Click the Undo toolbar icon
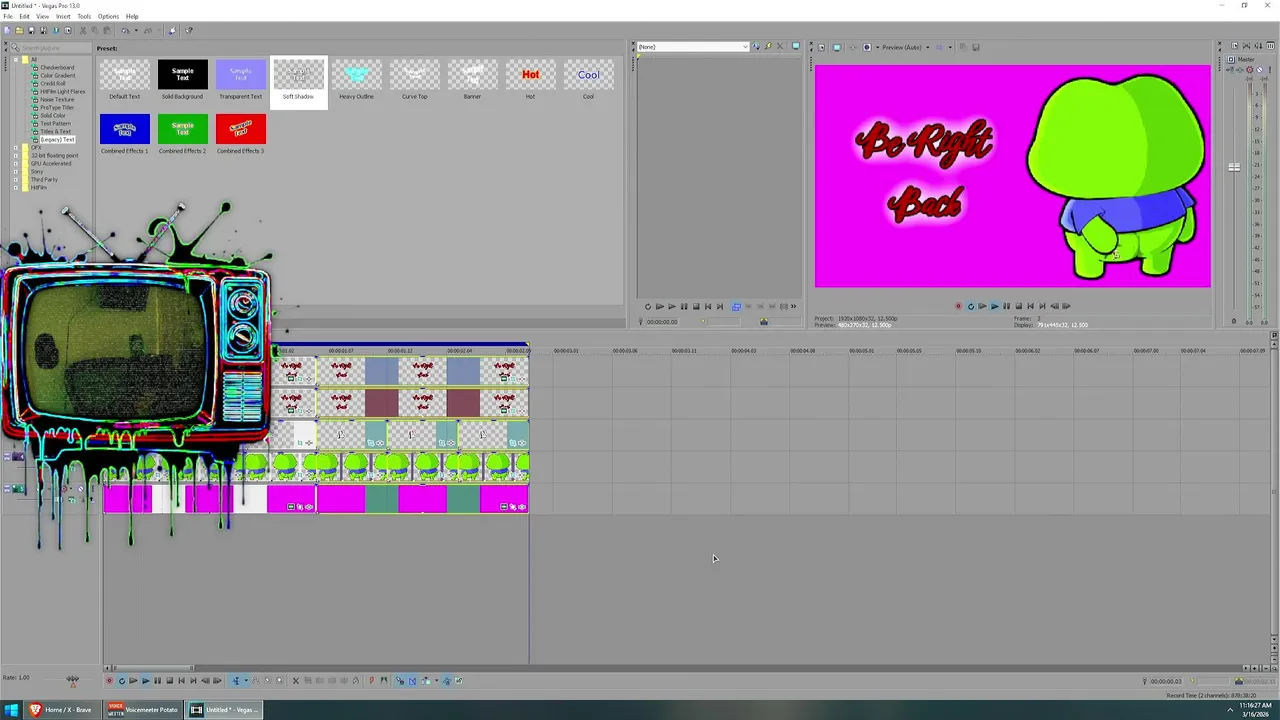 (126, 30)
